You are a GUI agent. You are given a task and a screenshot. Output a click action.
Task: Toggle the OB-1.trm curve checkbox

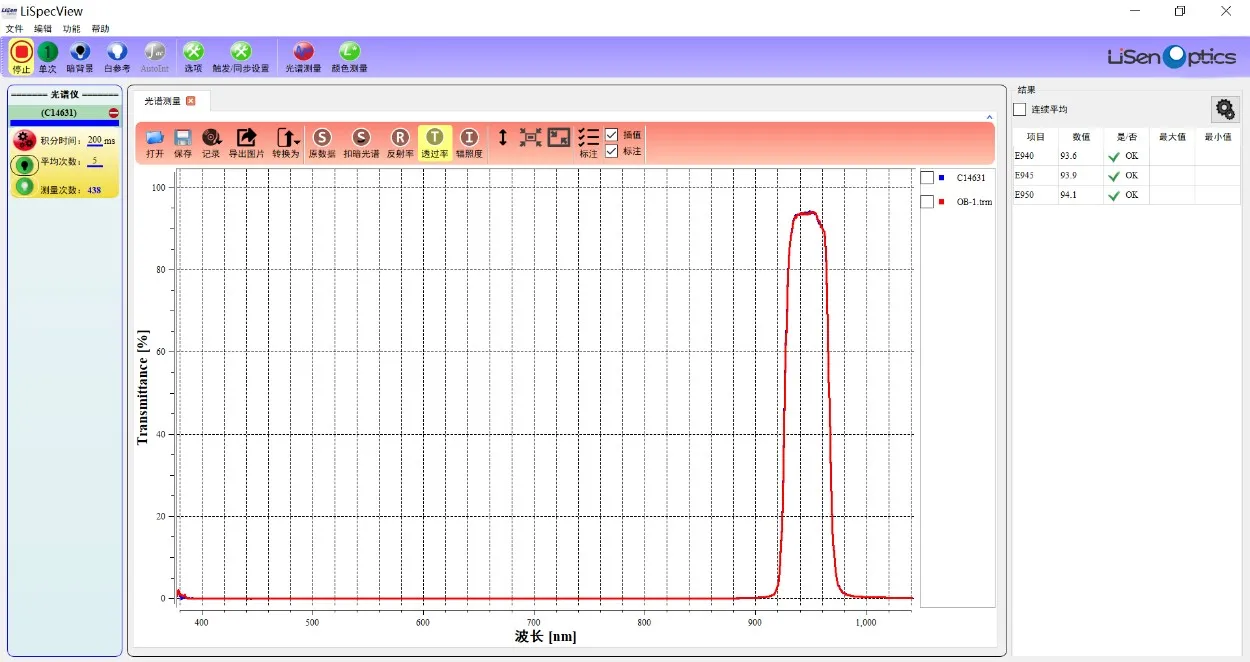(x=927, y=202)
